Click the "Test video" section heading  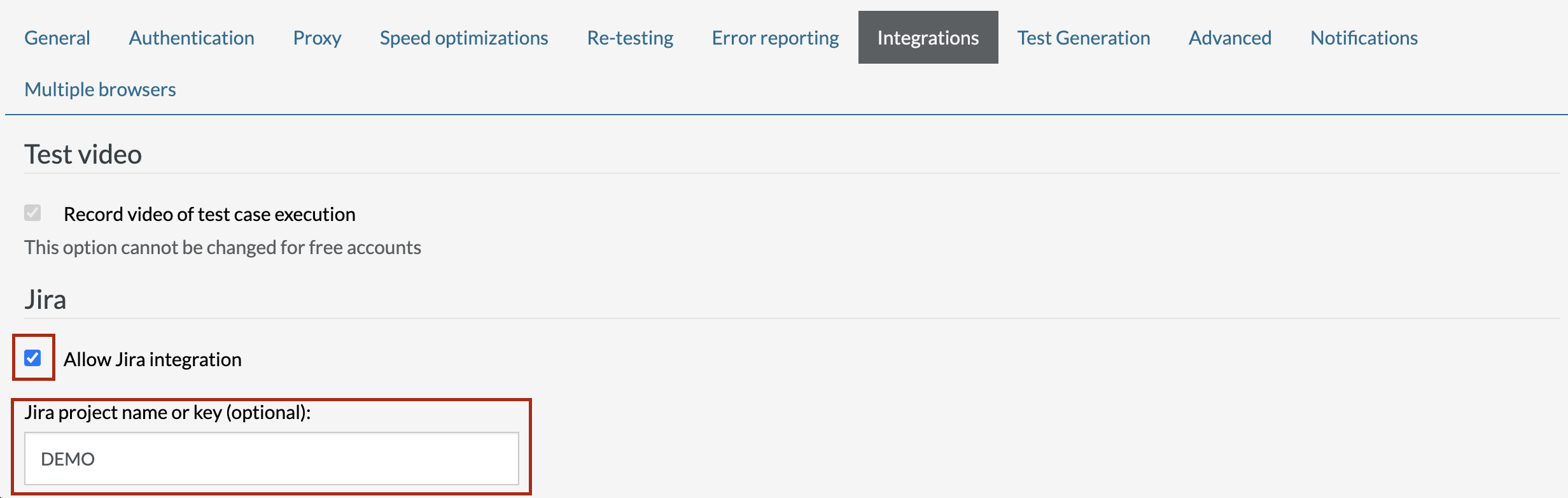(x=83, y=154)
